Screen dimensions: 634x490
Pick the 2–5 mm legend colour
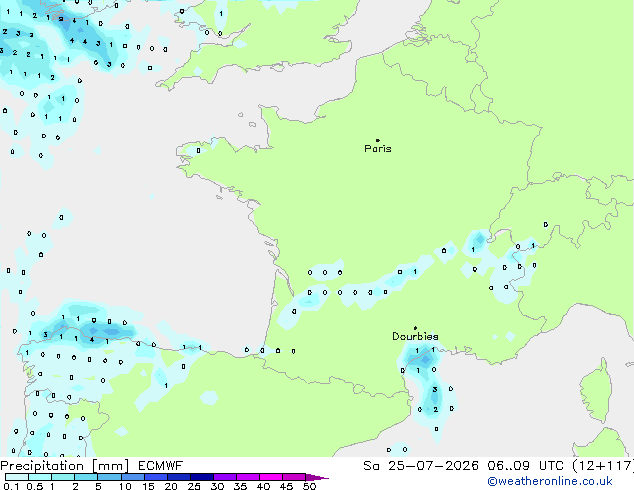click(x=86, y=477)
